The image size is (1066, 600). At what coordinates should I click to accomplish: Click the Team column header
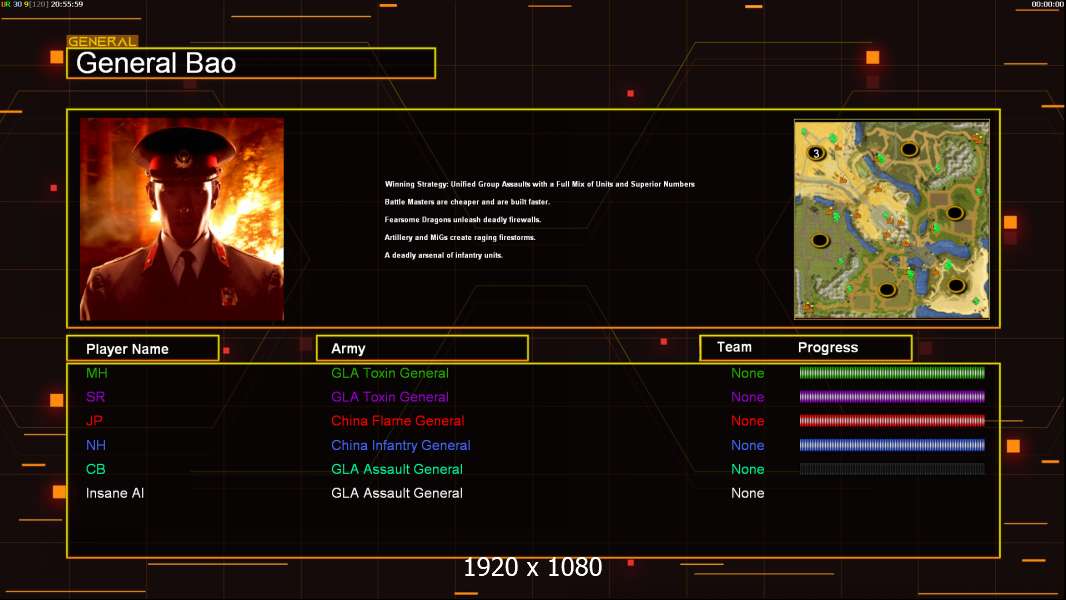coord(734,347)
